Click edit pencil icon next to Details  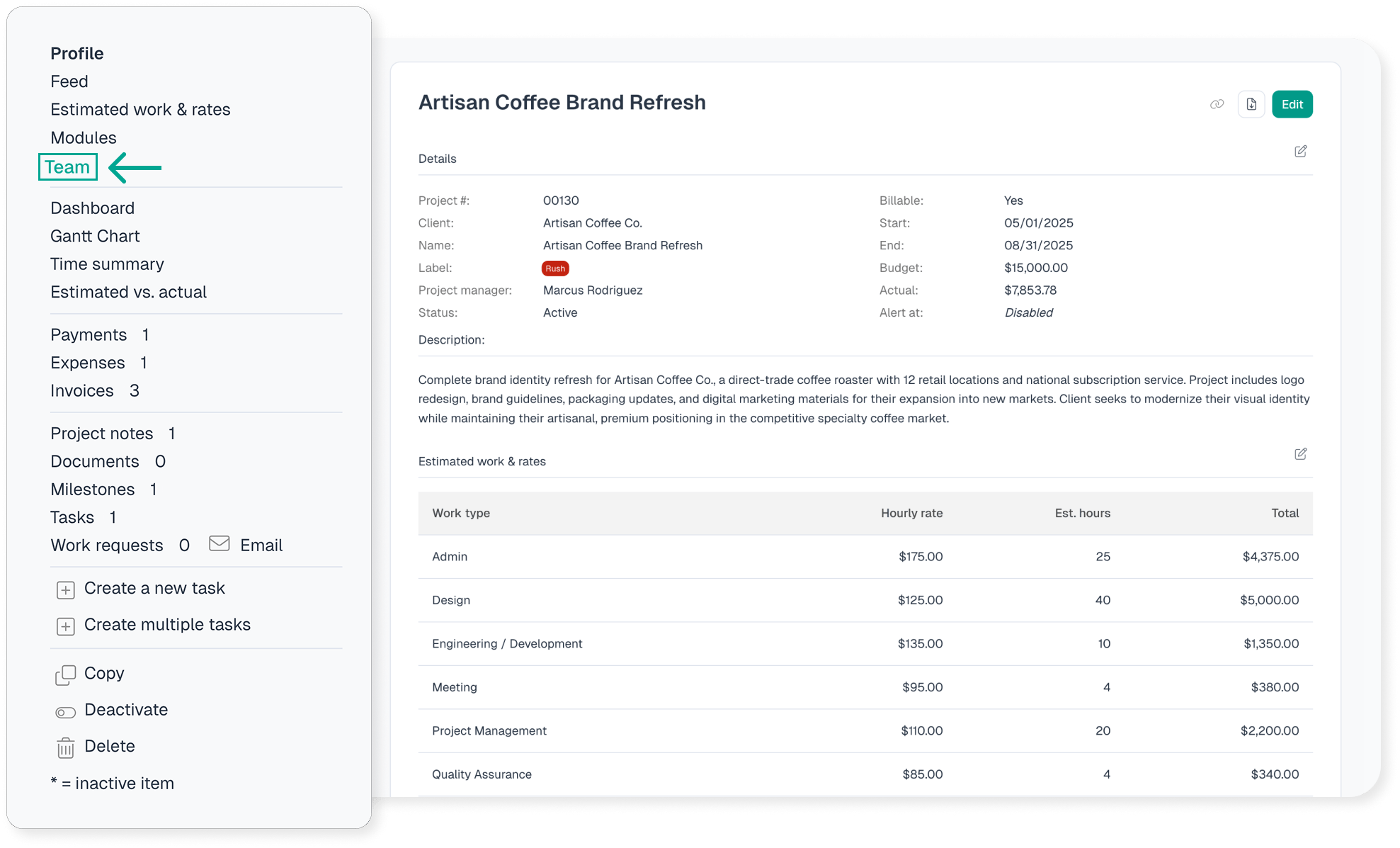tap(1300, 152)
